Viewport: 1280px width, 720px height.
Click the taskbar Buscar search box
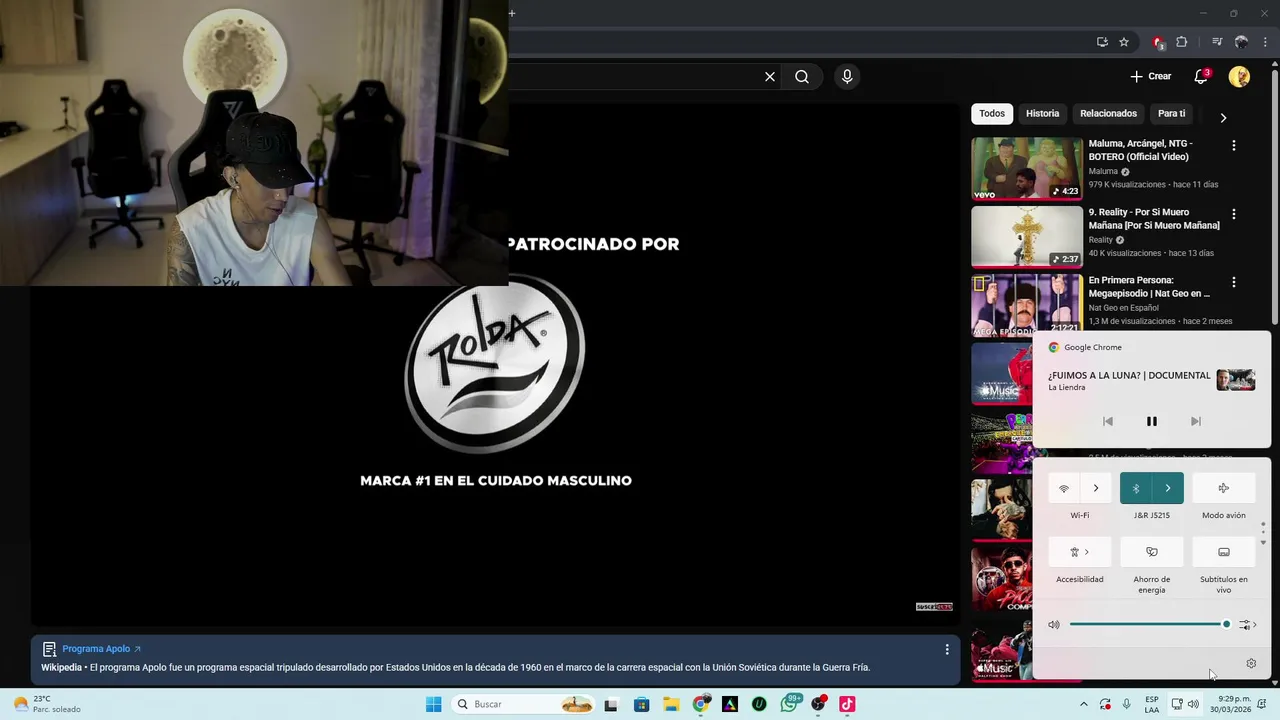pyautogui.click(x=523, y=704)
